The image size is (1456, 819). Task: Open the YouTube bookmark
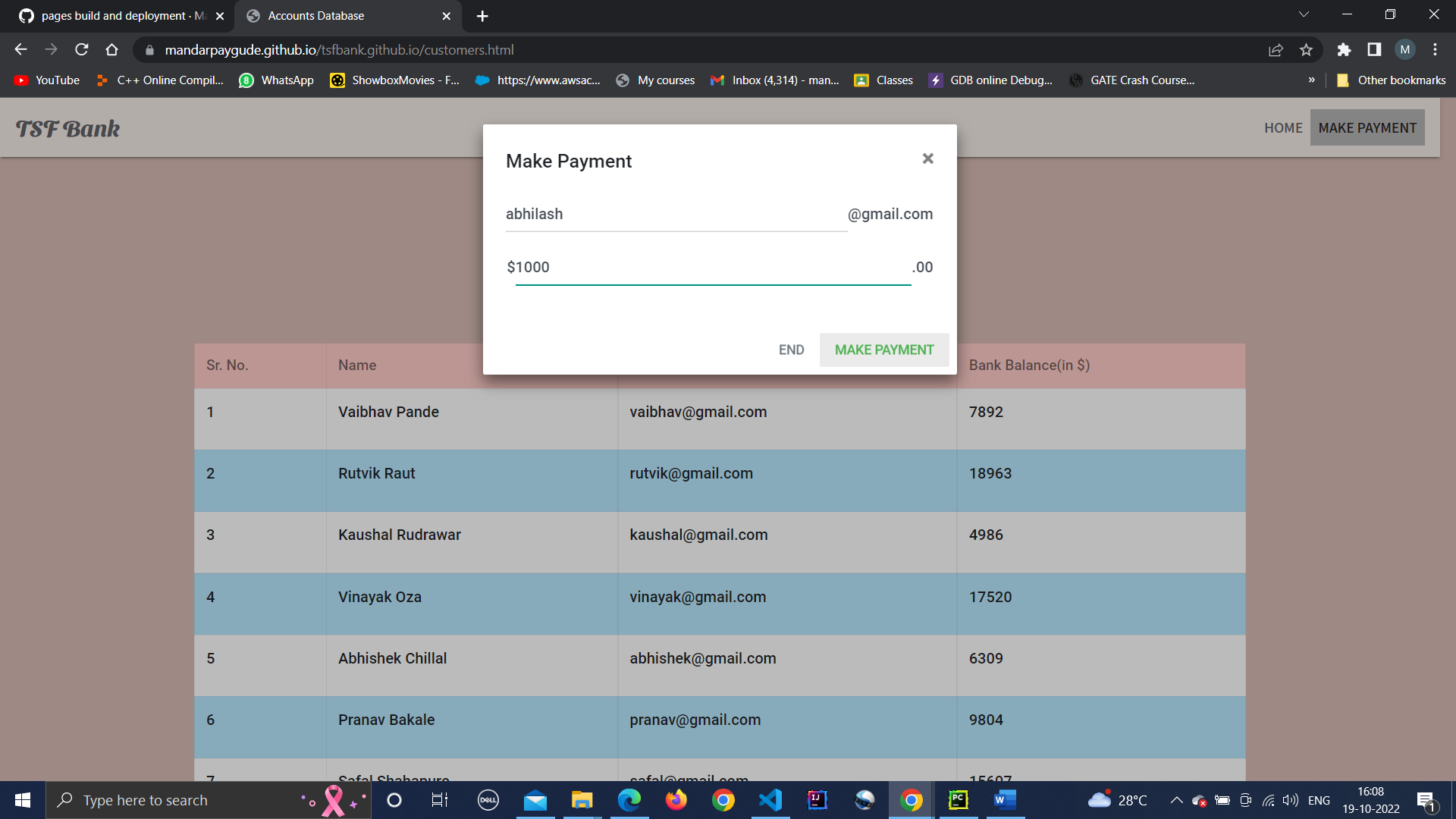pyautogui.click(x=45, y=80)
